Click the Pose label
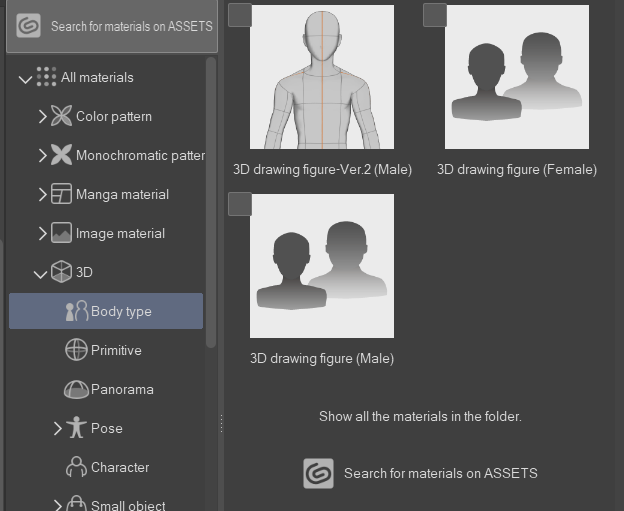Viewport: 624px width, 511px height. [x=107, y=428]
